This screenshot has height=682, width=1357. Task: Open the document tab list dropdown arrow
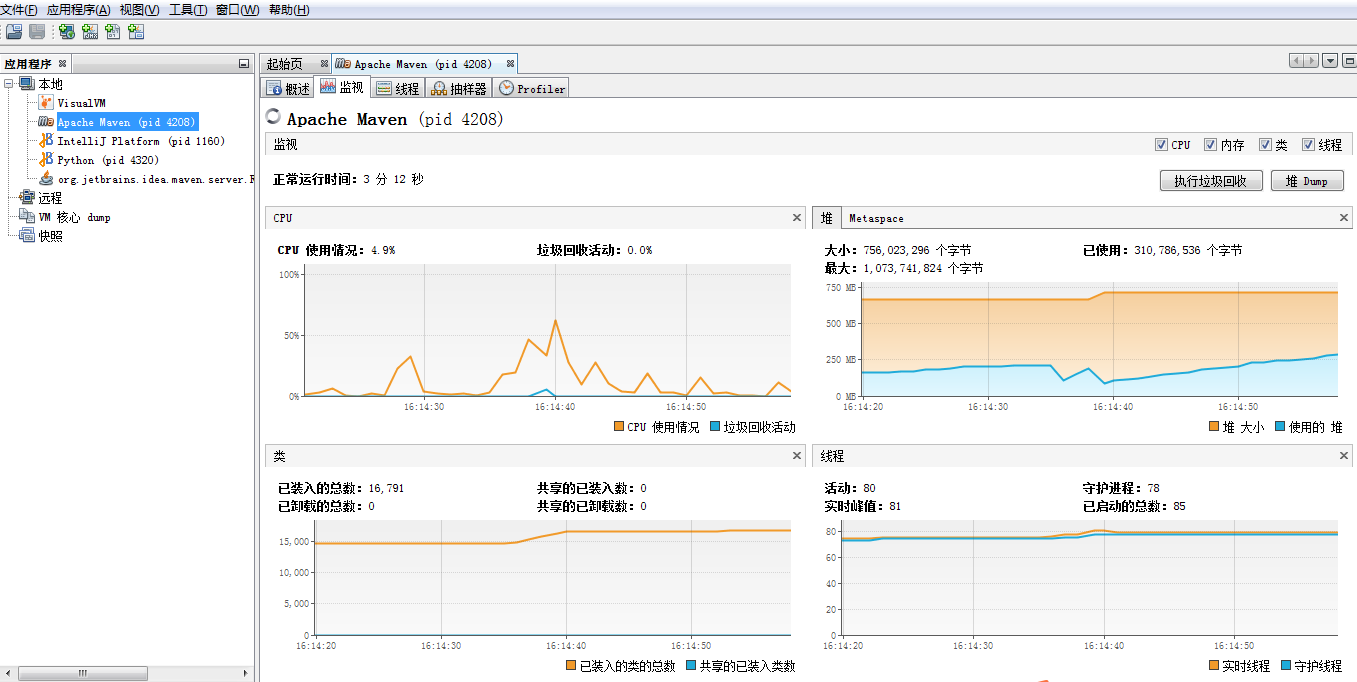[1330, 61]
